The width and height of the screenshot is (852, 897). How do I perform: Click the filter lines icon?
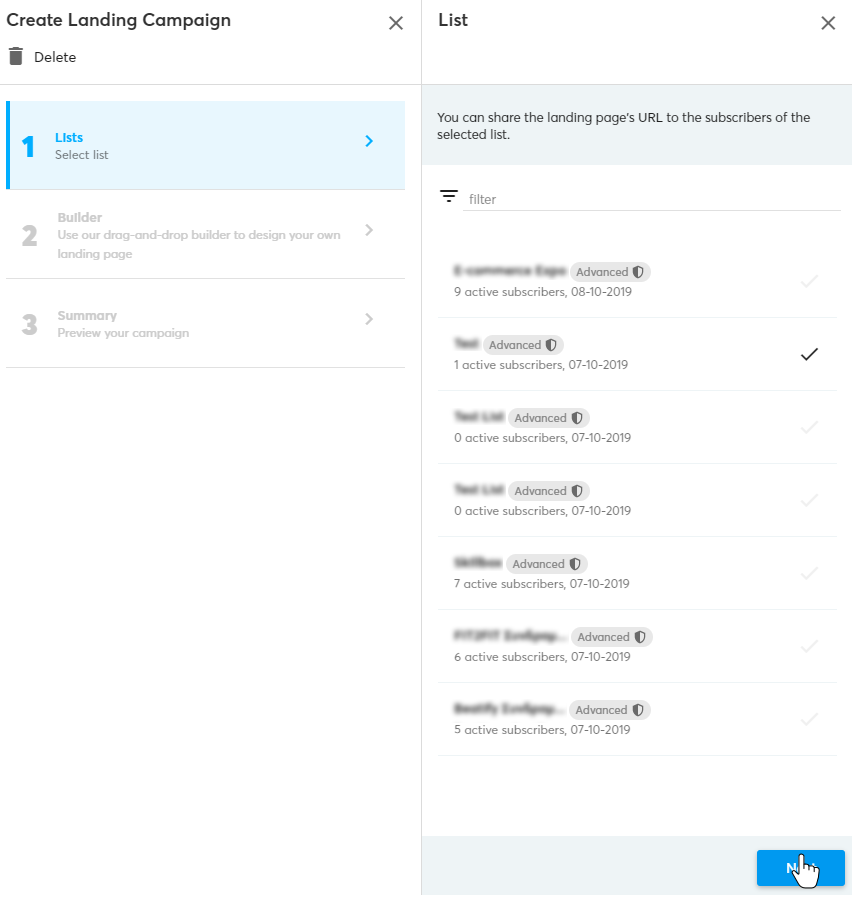449,197
